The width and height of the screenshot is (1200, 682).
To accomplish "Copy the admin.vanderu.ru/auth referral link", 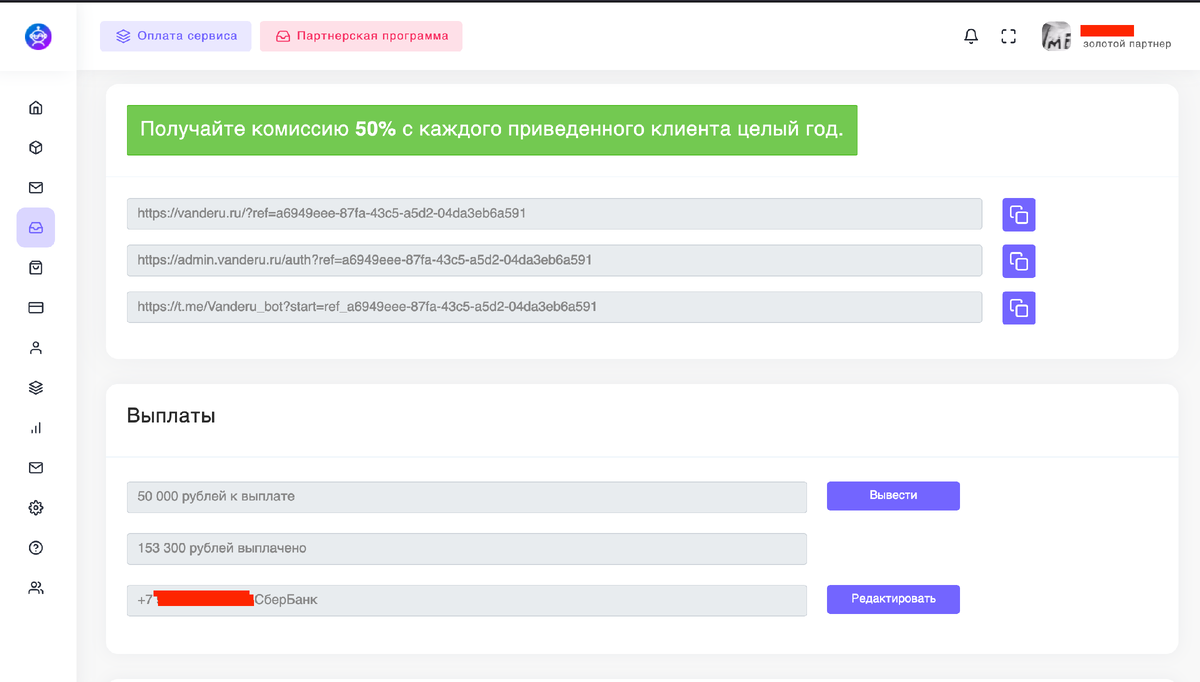I will pos(1019,261).
